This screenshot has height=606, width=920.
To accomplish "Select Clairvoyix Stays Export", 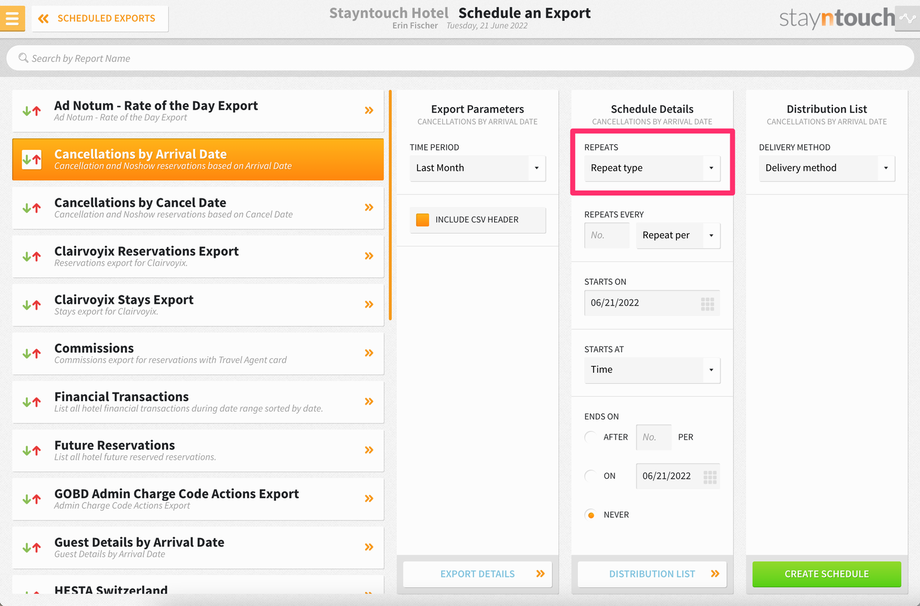I will tap(198, 305).
